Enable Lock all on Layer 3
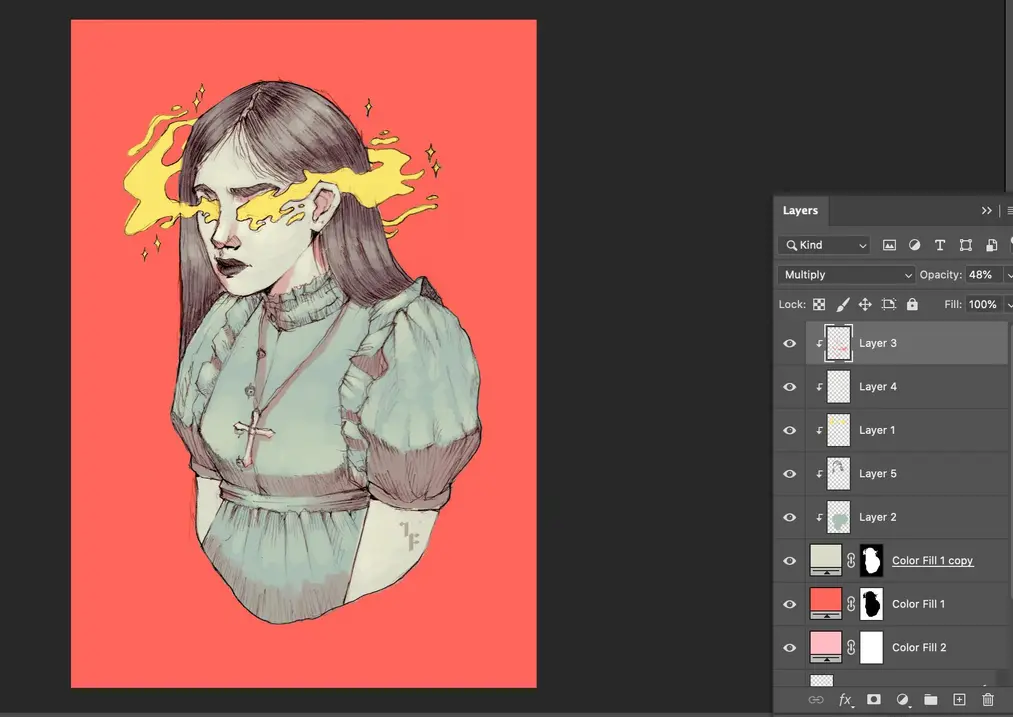1013x717 pixels. pyautogui.click(x=912, y=304)
